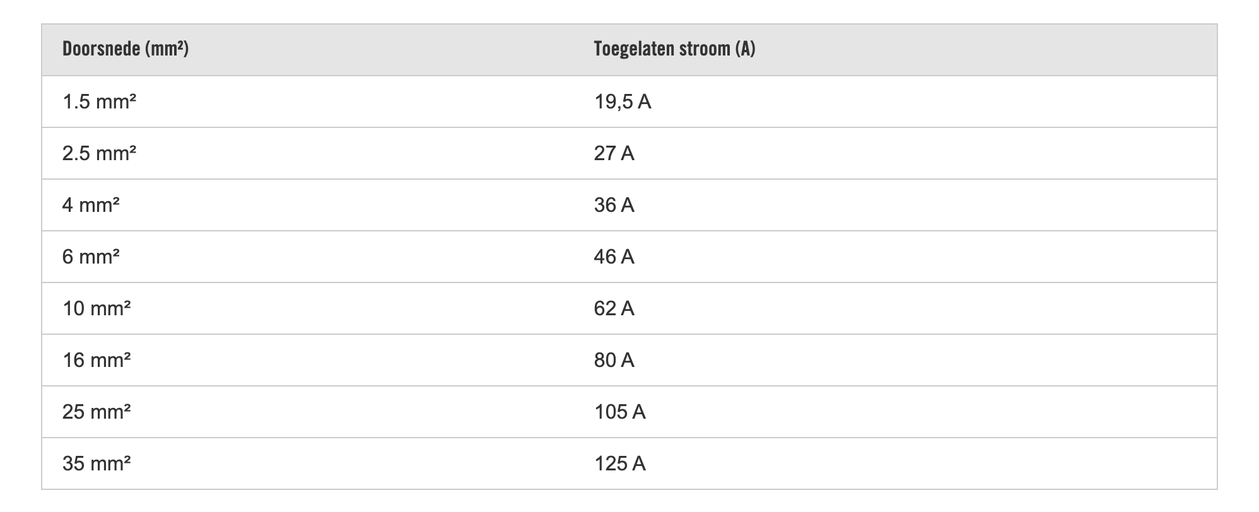Click the 'Toegelaten stroom (A)' column header

point(674,49)
